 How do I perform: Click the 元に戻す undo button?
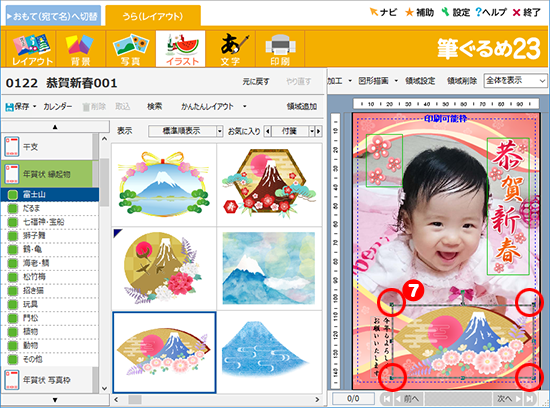tap(256, 82)
